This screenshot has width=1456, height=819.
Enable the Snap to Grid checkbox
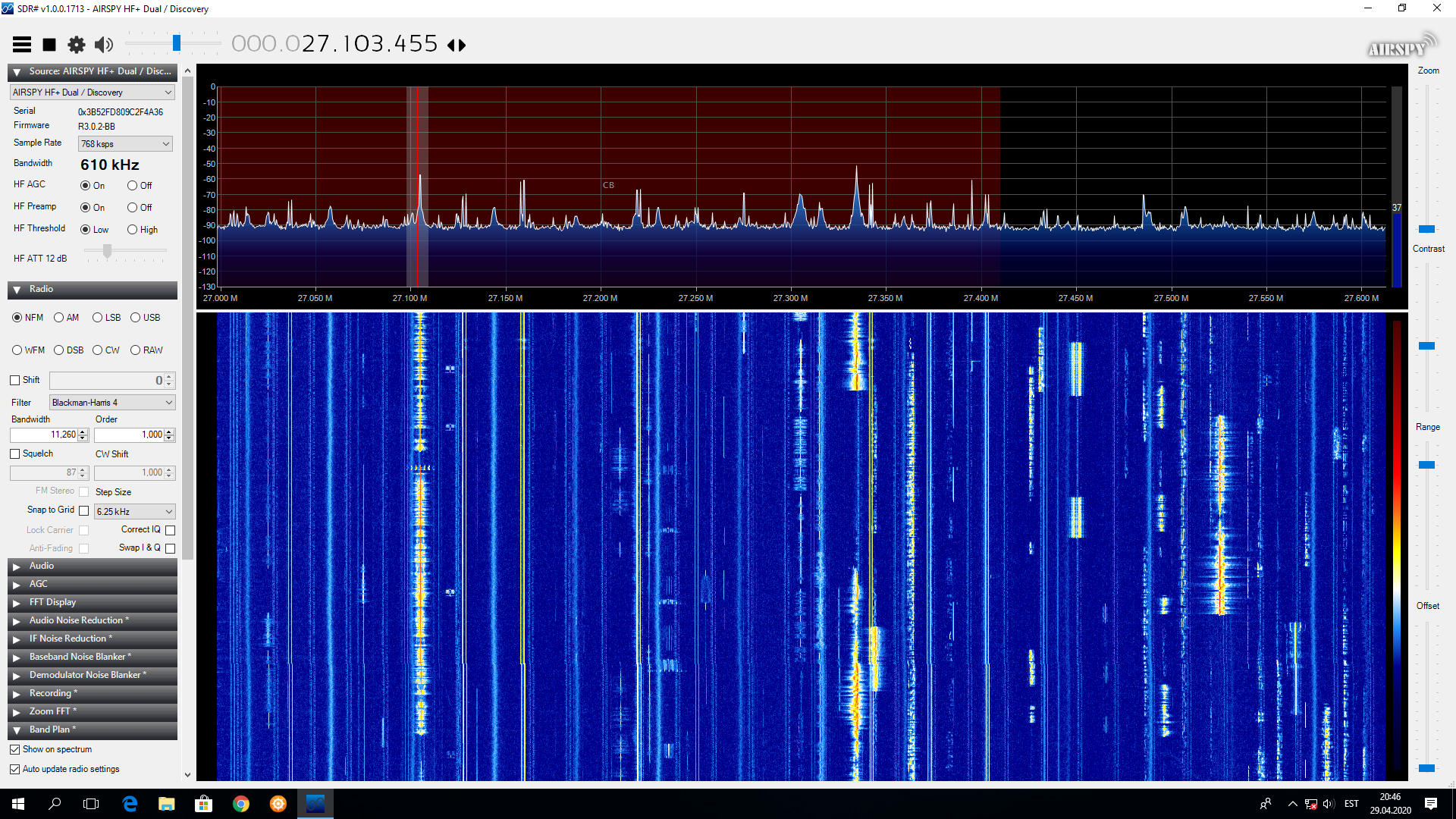(x=84, y=510)
